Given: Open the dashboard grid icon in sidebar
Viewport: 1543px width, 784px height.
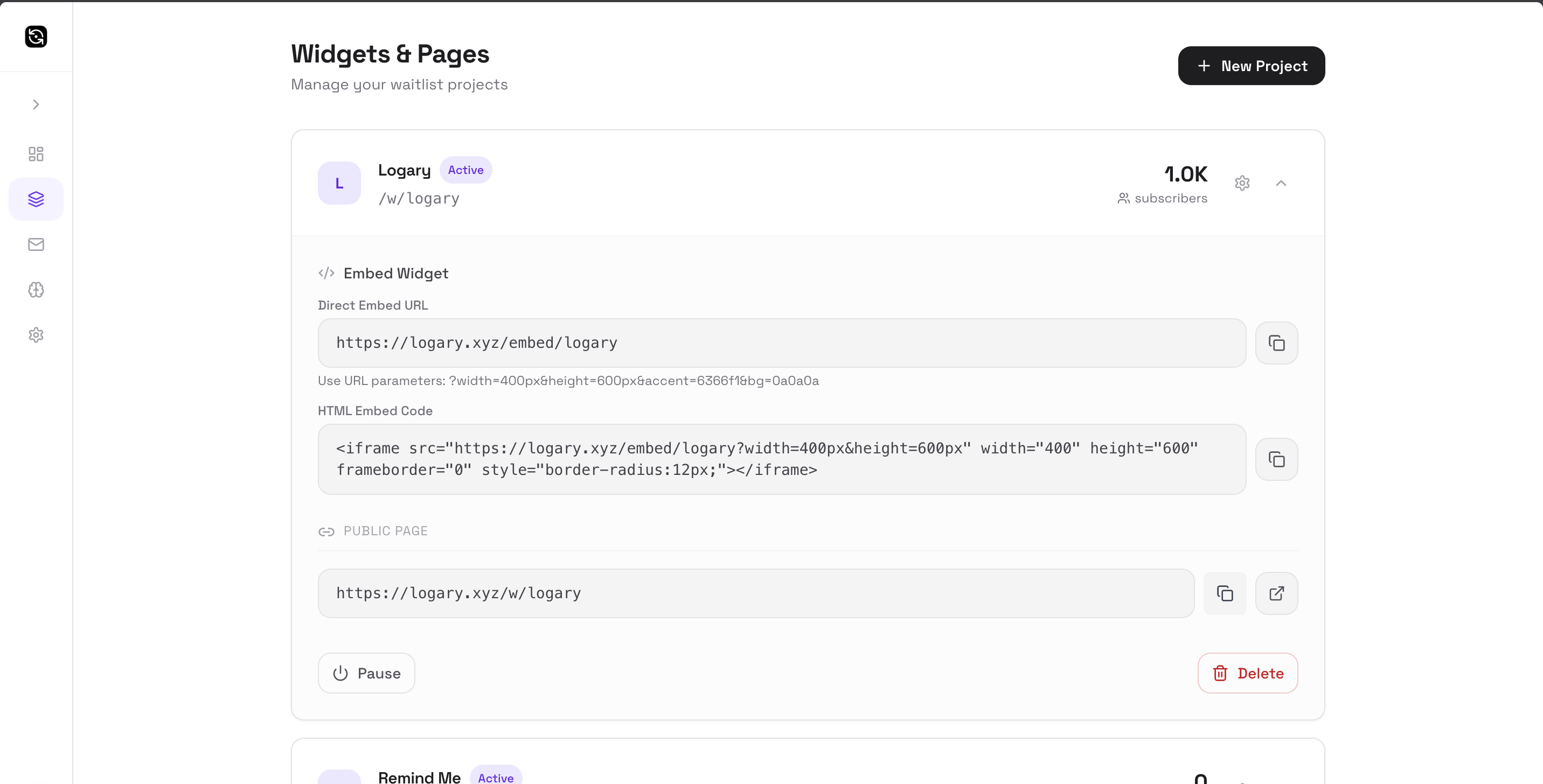Looking at the screenshot, I should 36,154.
